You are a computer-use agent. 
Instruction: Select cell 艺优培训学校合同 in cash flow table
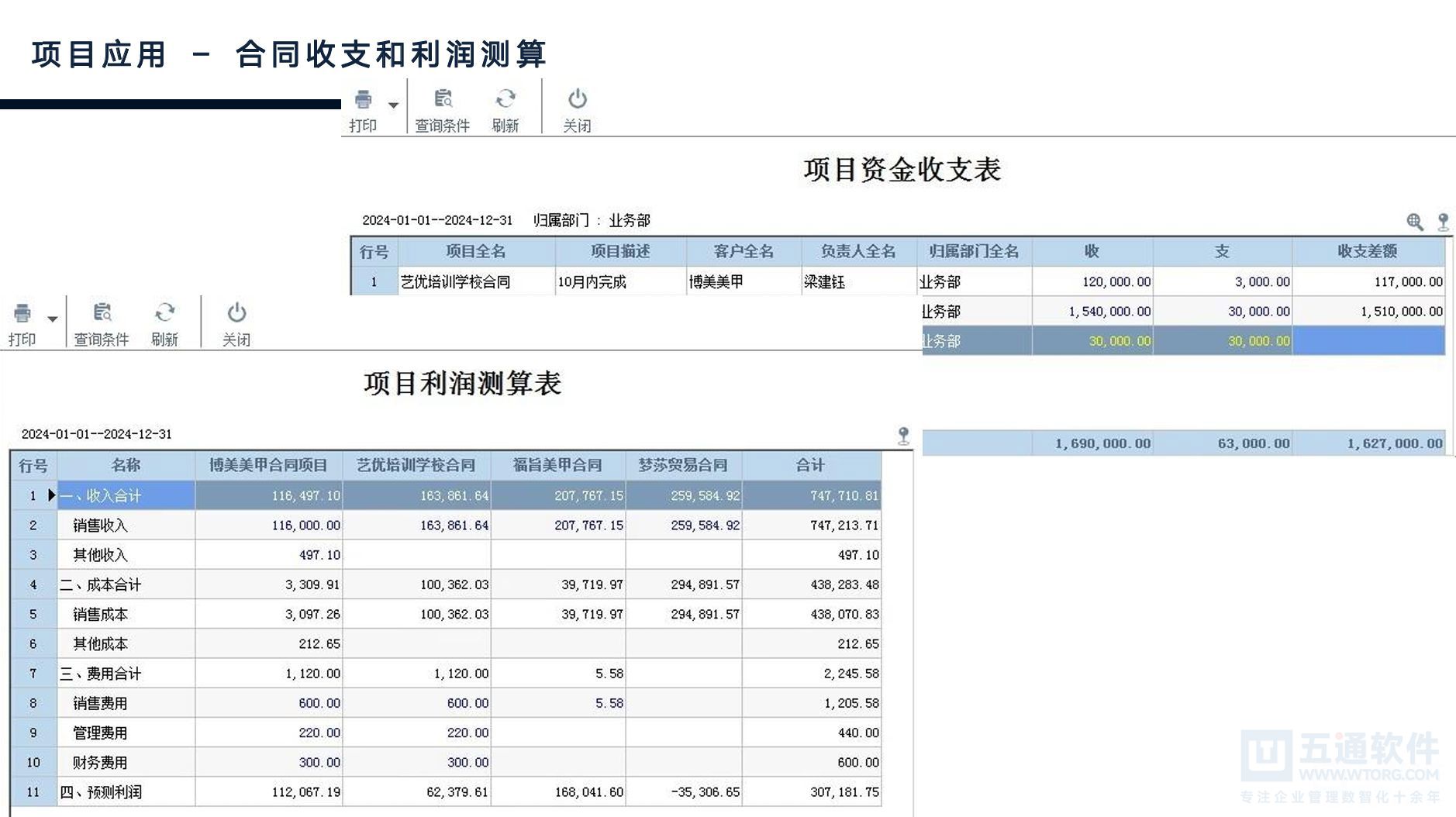coord(476,281)
